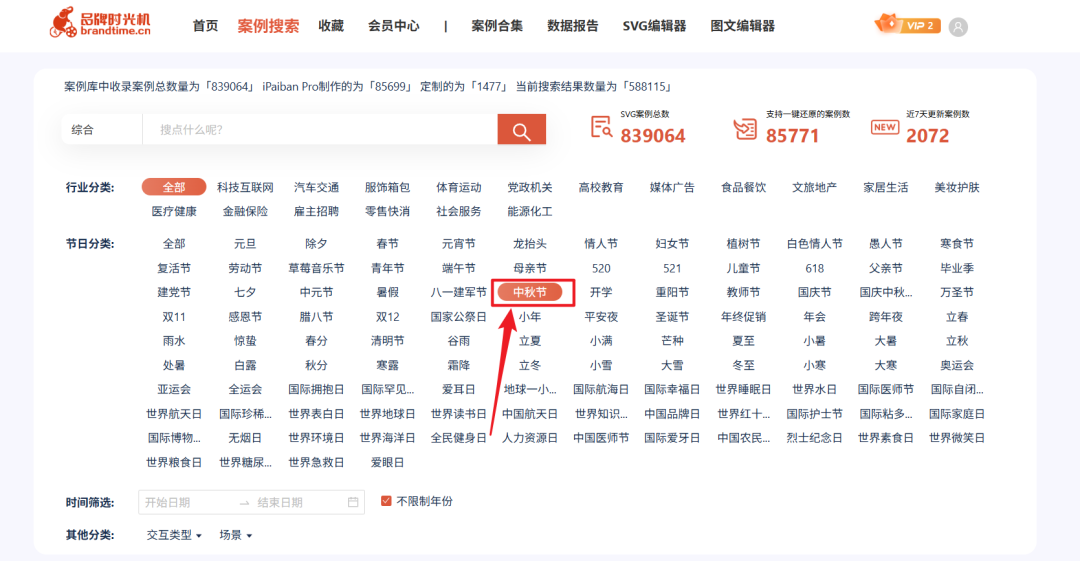
Task: Click the SVG case total icon
Action: tap(601, 128)
